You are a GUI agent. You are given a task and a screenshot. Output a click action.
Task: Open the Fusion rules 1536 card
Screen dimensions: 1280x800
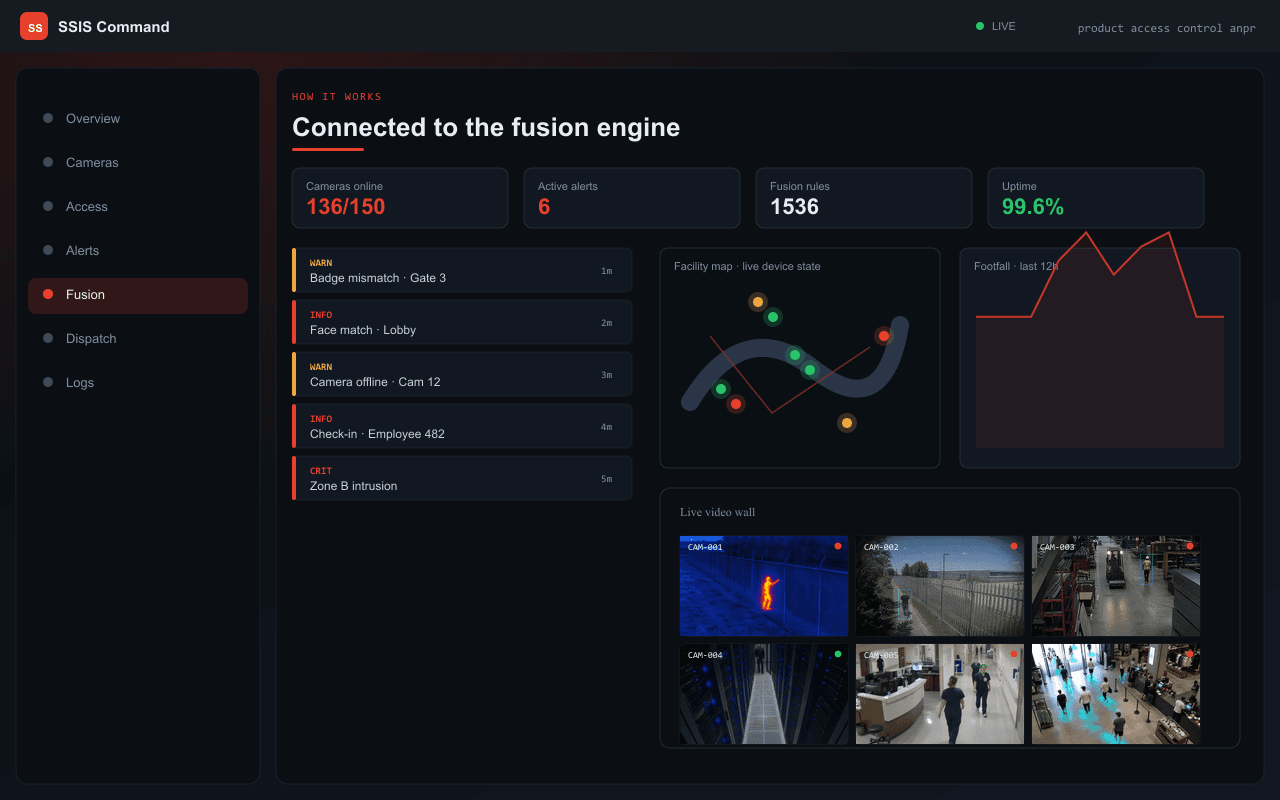click(x=864, y=198)
